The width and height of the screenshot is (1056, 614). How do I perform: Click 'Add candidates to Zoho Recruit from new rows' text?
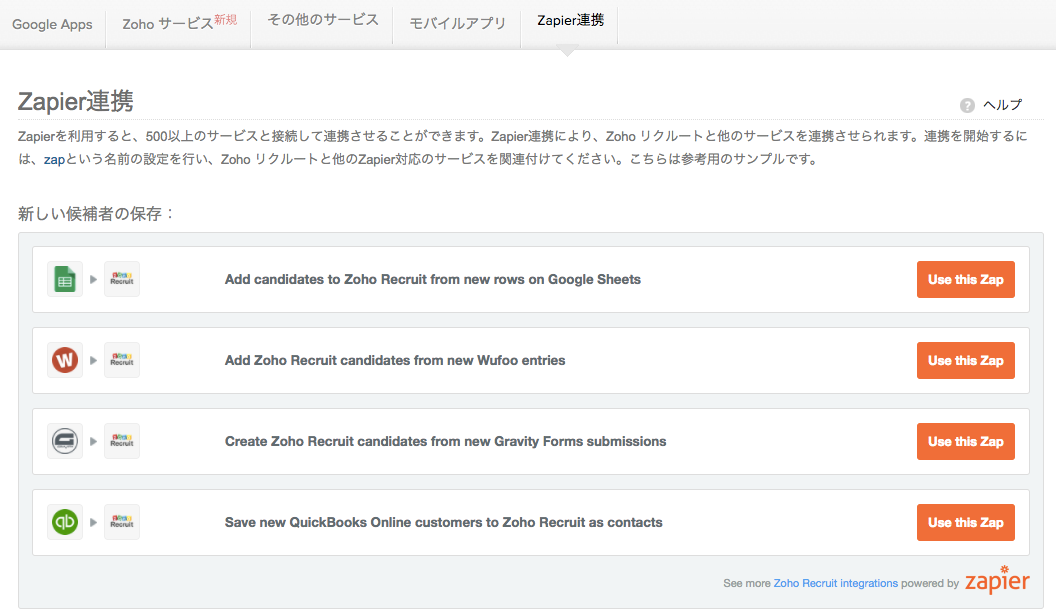[x=432, y=279]
